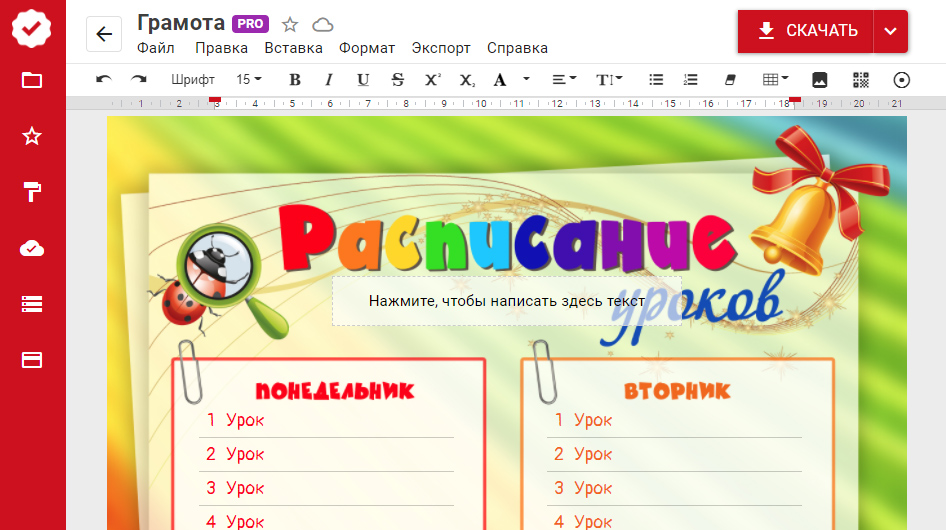Toggle strikethrough formatting
This screenshot has width=946, height=530.
coord(397,80)
